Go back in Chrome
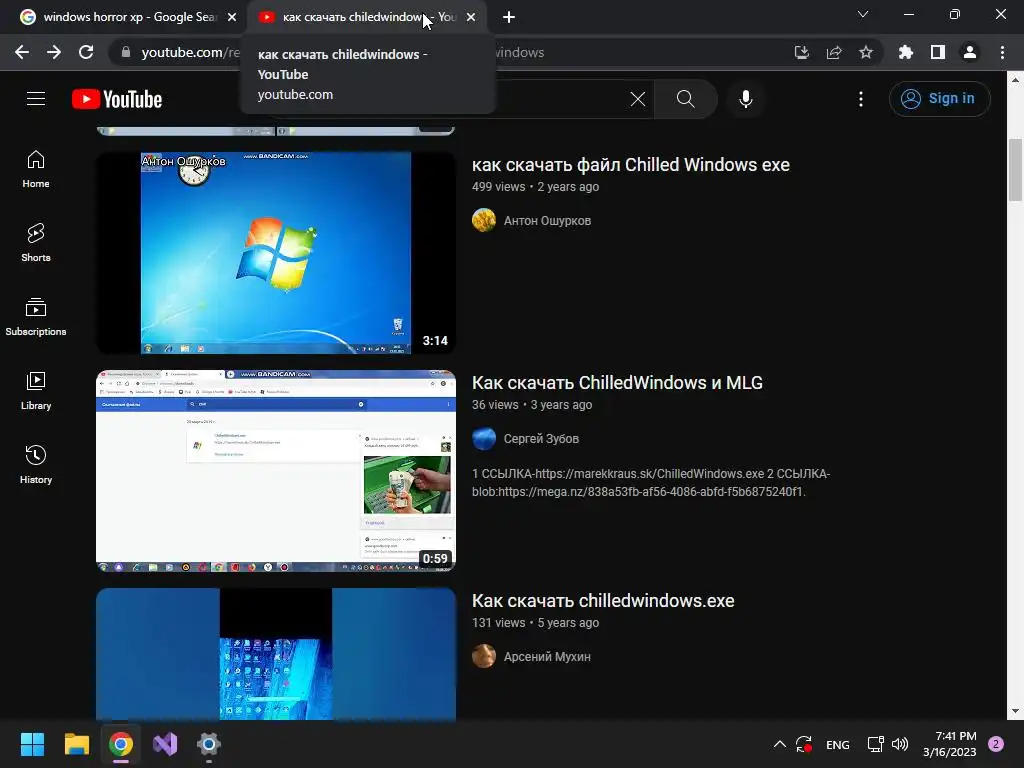 pos(22,52)
